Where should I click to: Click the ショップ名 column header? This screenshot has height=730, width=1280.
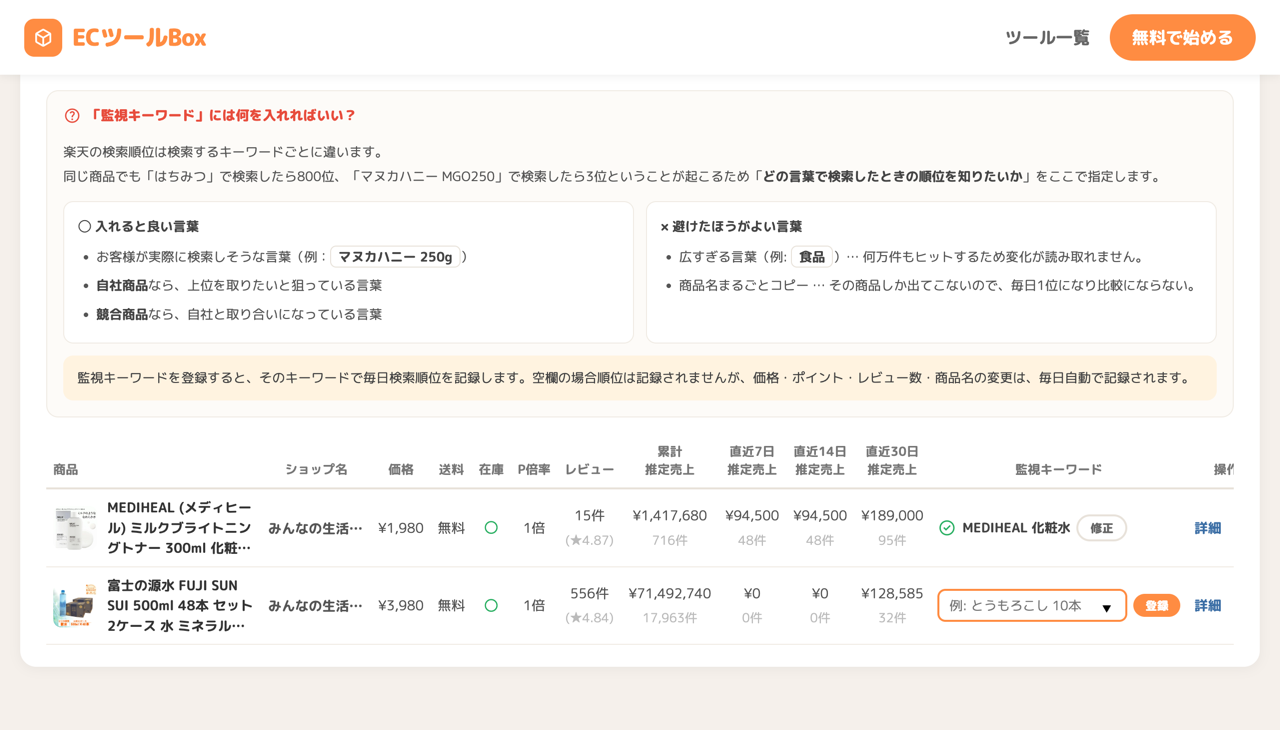click(x=316, y=470)
